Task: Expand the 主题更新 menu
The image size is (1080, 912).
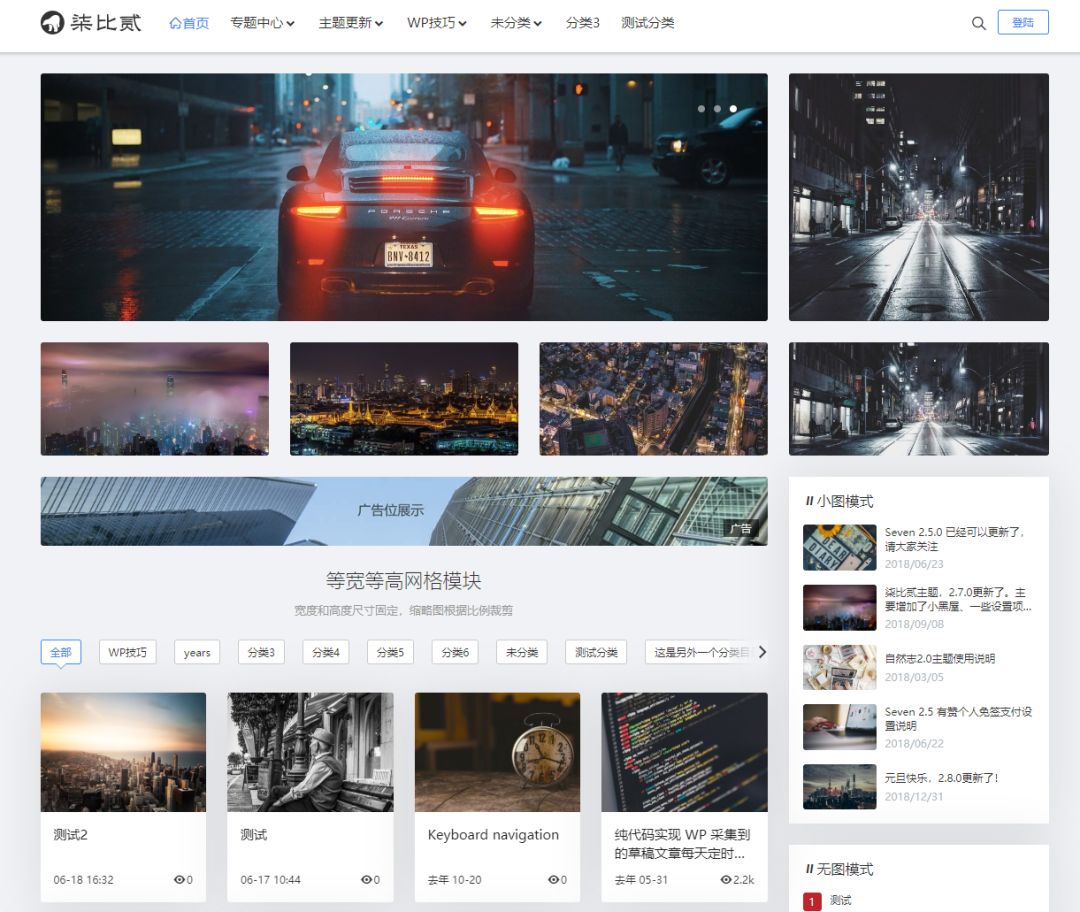Action: click(x=351, y=23)
